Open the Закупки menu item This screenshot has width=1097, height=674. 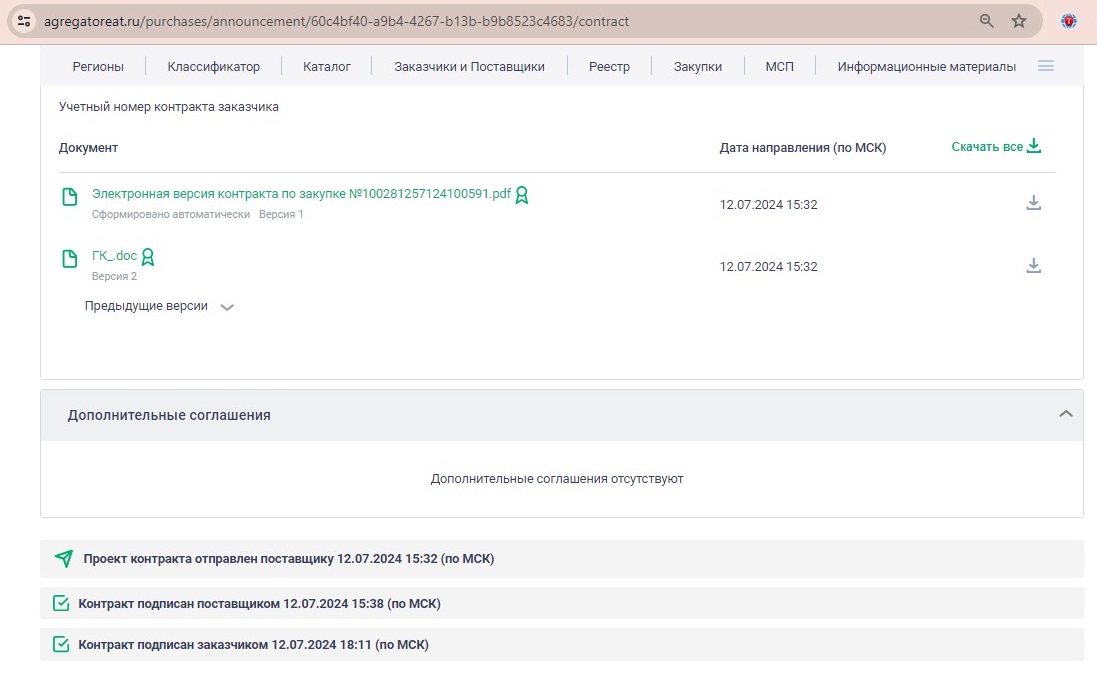[697, 67]
